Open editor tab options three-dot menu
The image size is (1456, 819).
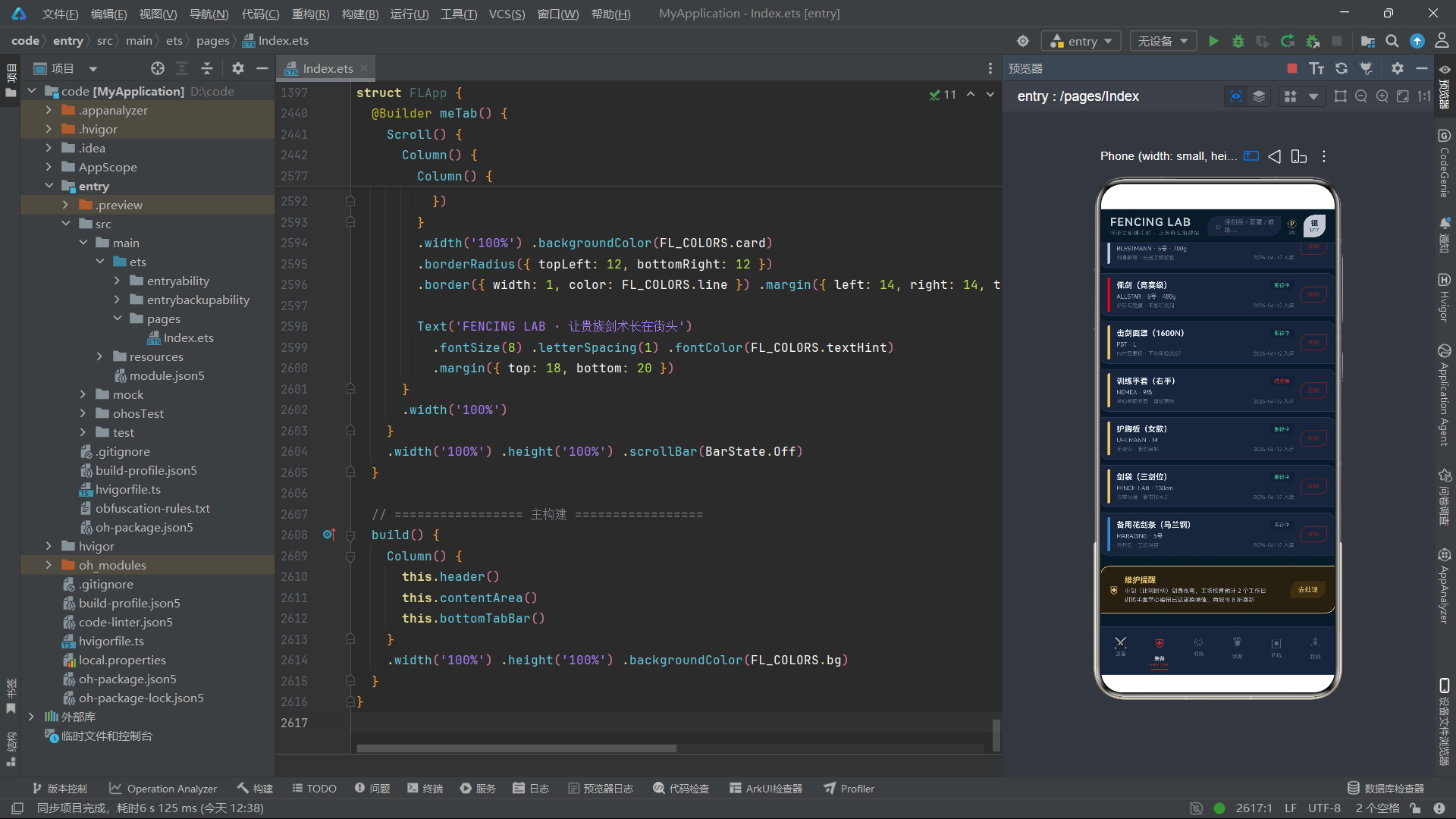pyautogui.click(x=990, y=68)
